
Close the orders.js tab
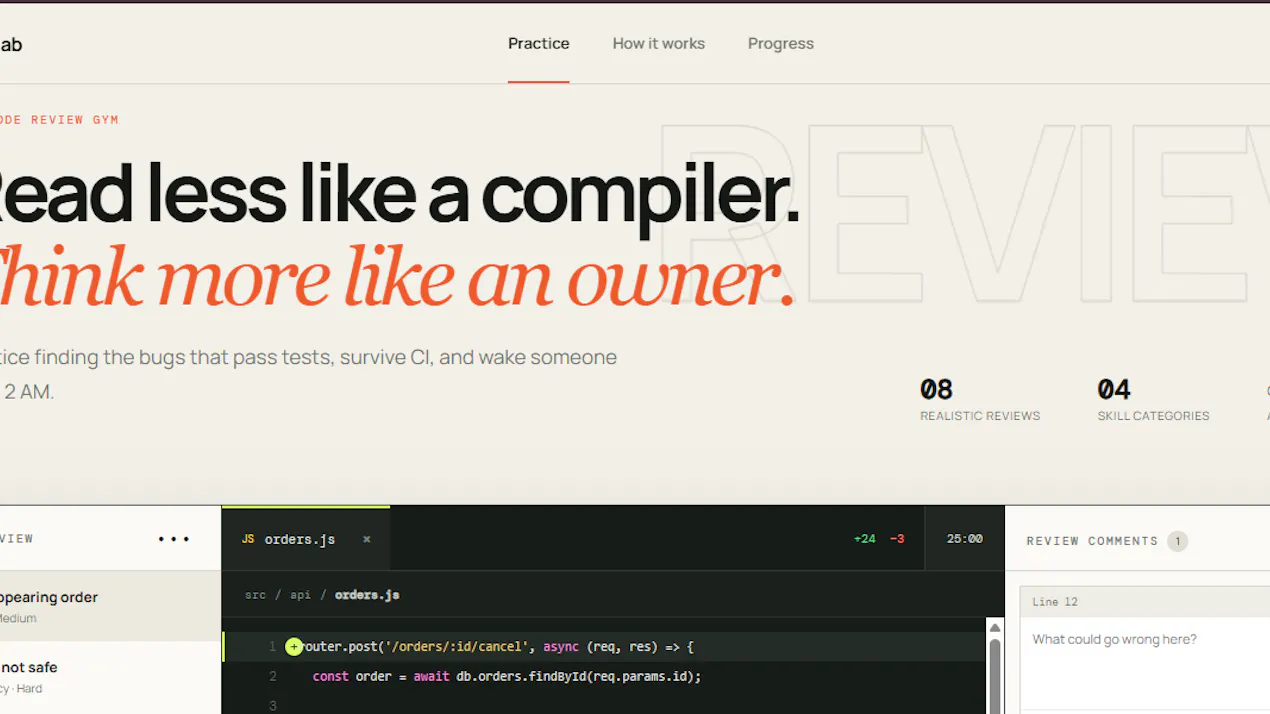click(x=367, y=539)
